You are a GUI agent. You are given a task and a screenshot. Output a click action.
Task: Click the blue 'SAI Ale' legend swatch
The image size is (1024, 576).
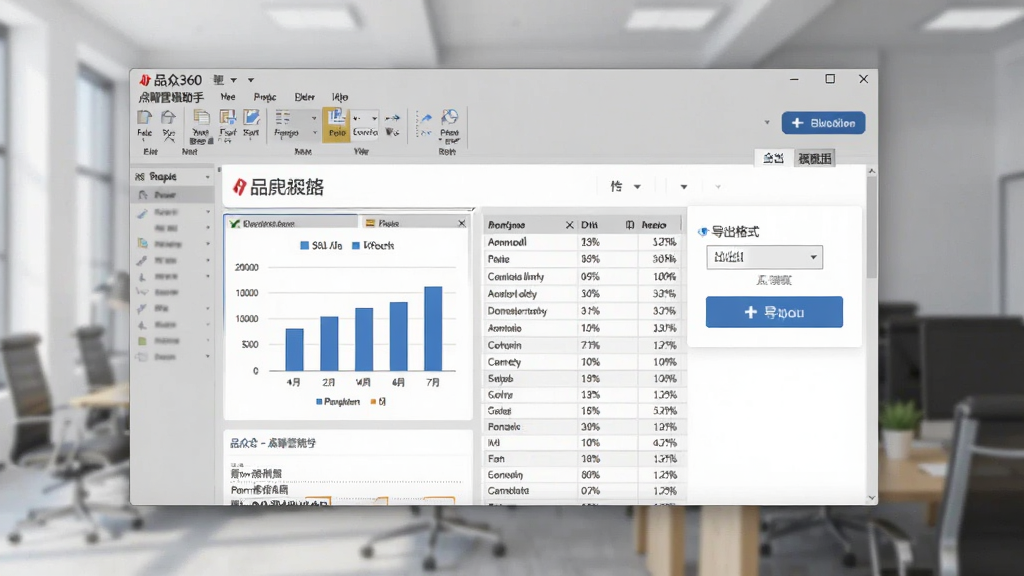point(304,246)
